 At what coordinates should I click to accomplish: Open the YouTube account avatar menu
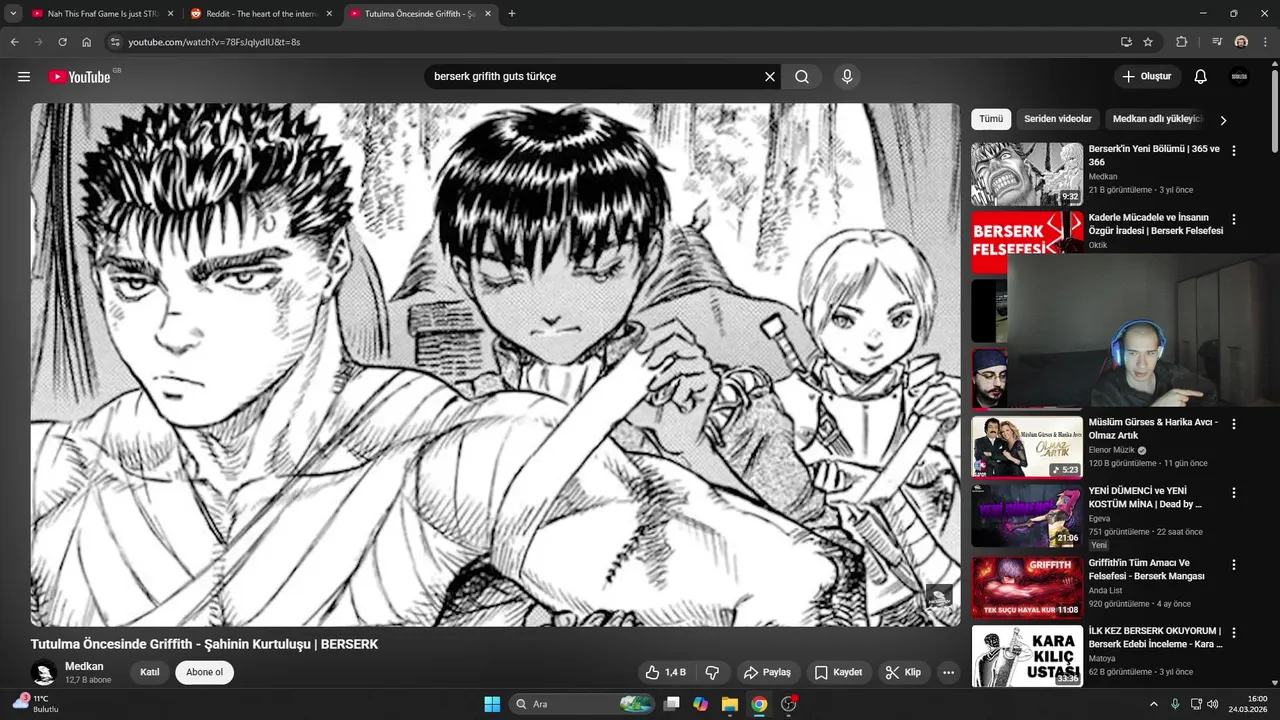coord(1240,77)
